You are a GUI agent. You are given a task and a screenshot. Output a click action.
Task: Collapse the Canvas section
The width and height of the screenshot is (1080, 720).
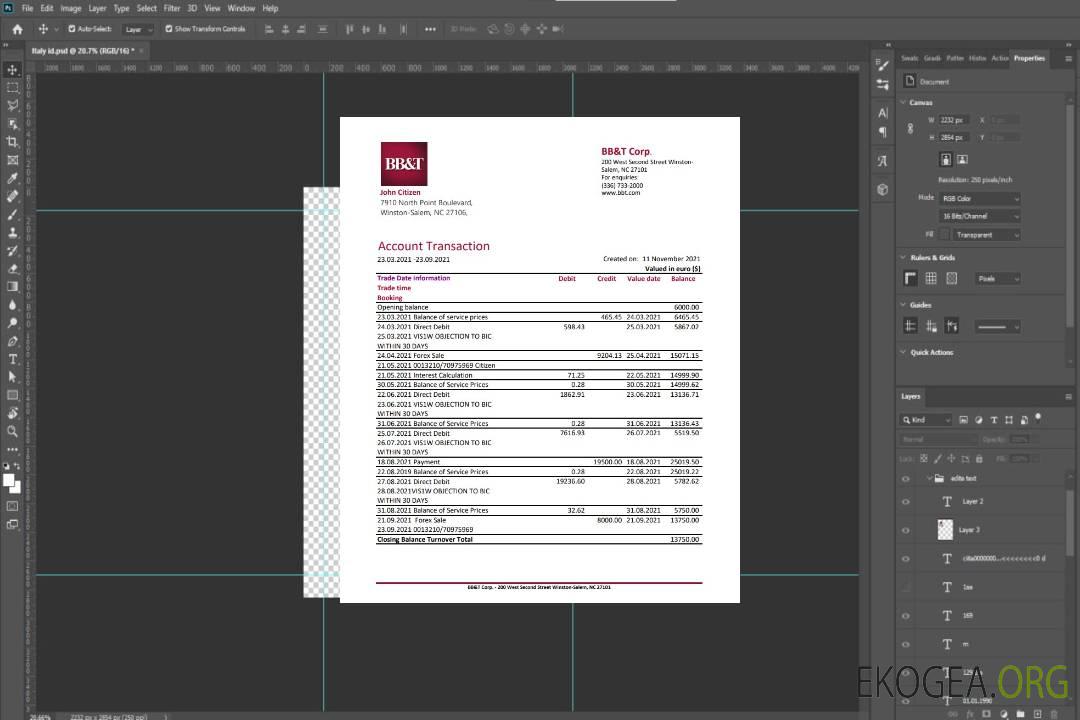[x=903, y=102]
